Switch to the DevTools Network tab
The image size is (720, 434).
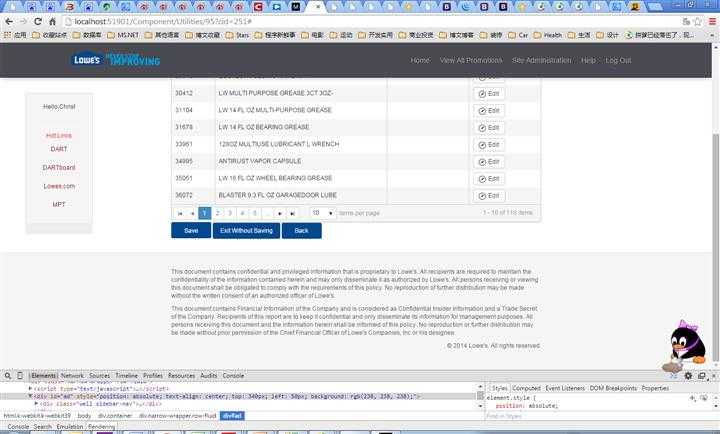pos(72,376)
